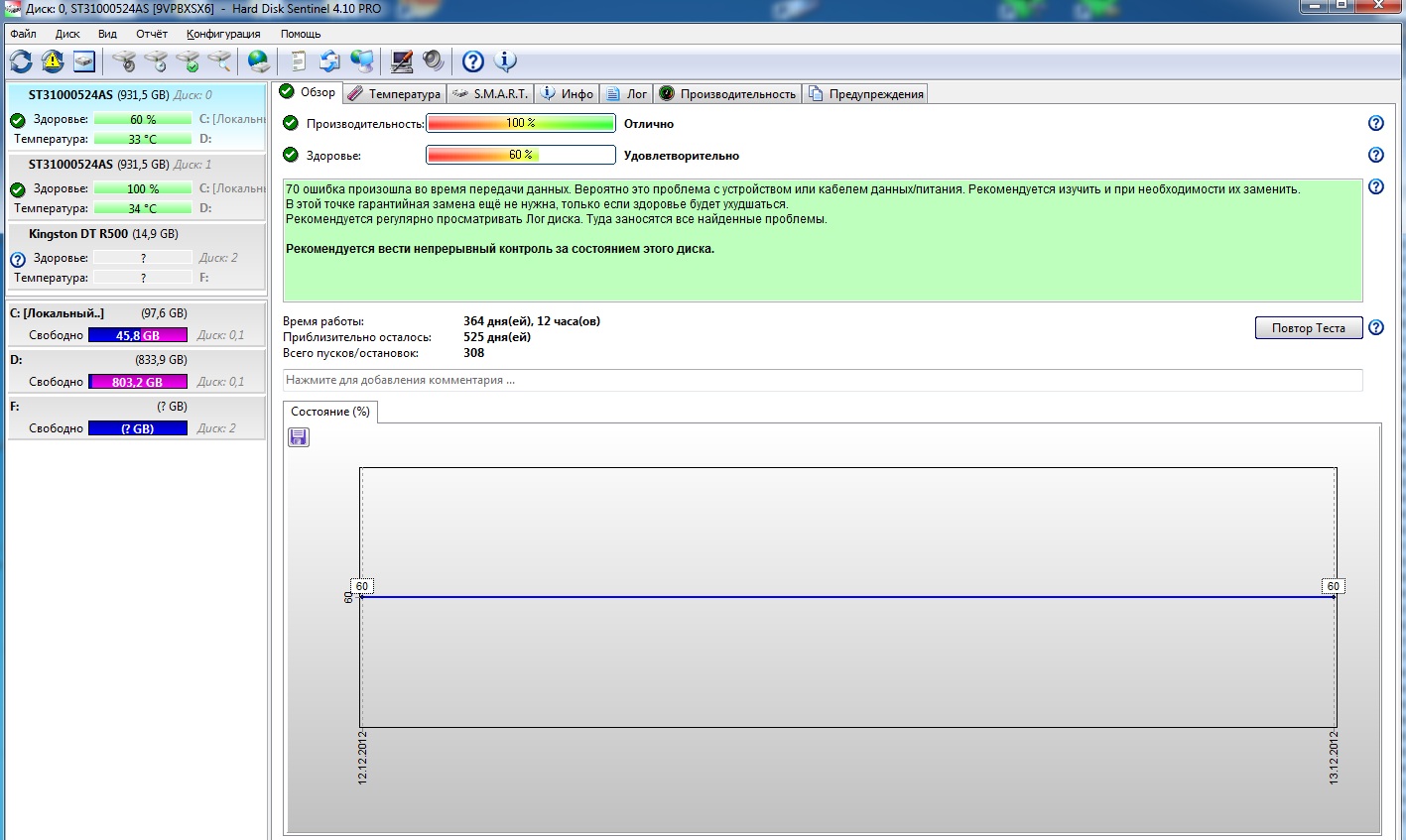The width and height of the screenshot is (1406, 840).
Task: Click the blue question mark help toolbar icon
Action: [x=473, y=61]
